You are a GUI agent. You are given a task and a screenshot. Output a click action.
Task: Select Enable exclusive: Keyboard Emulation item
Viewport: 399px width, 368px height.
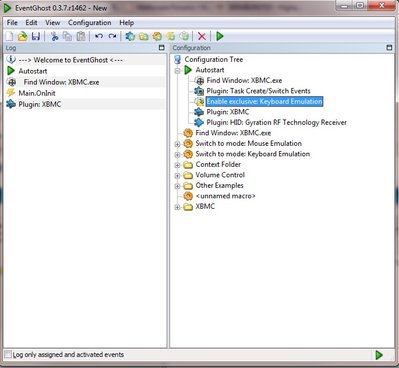[265, 101]
